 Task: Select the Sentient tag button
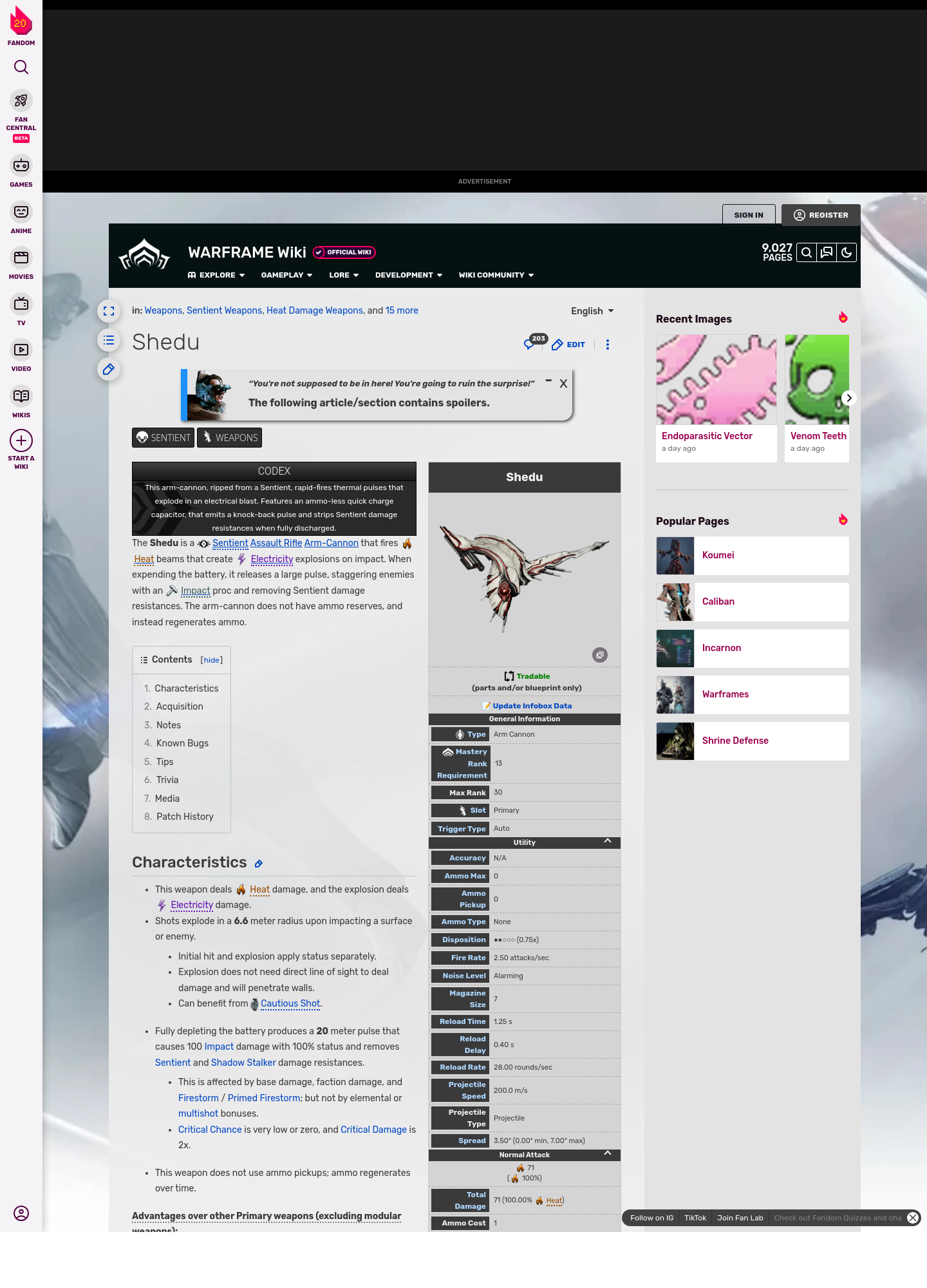[163, 437]
